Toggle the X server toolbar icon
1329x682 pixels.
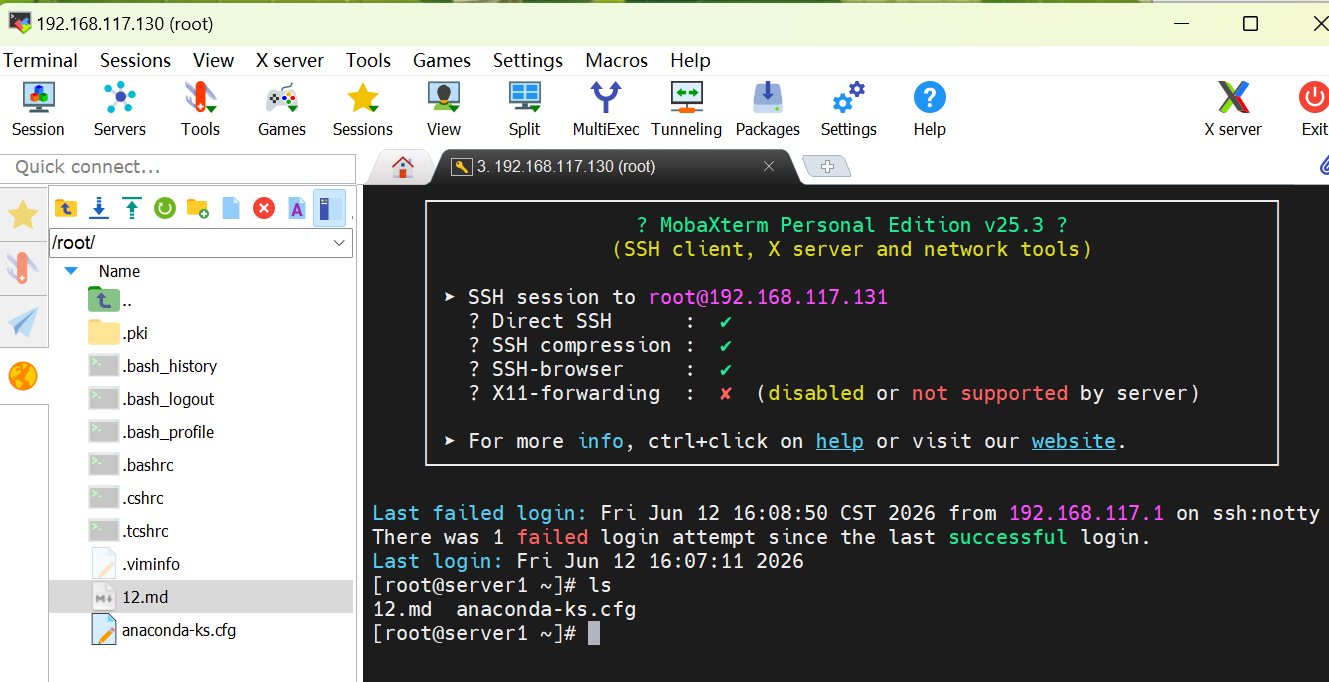pyautogui.click(x=1232, y=109)
